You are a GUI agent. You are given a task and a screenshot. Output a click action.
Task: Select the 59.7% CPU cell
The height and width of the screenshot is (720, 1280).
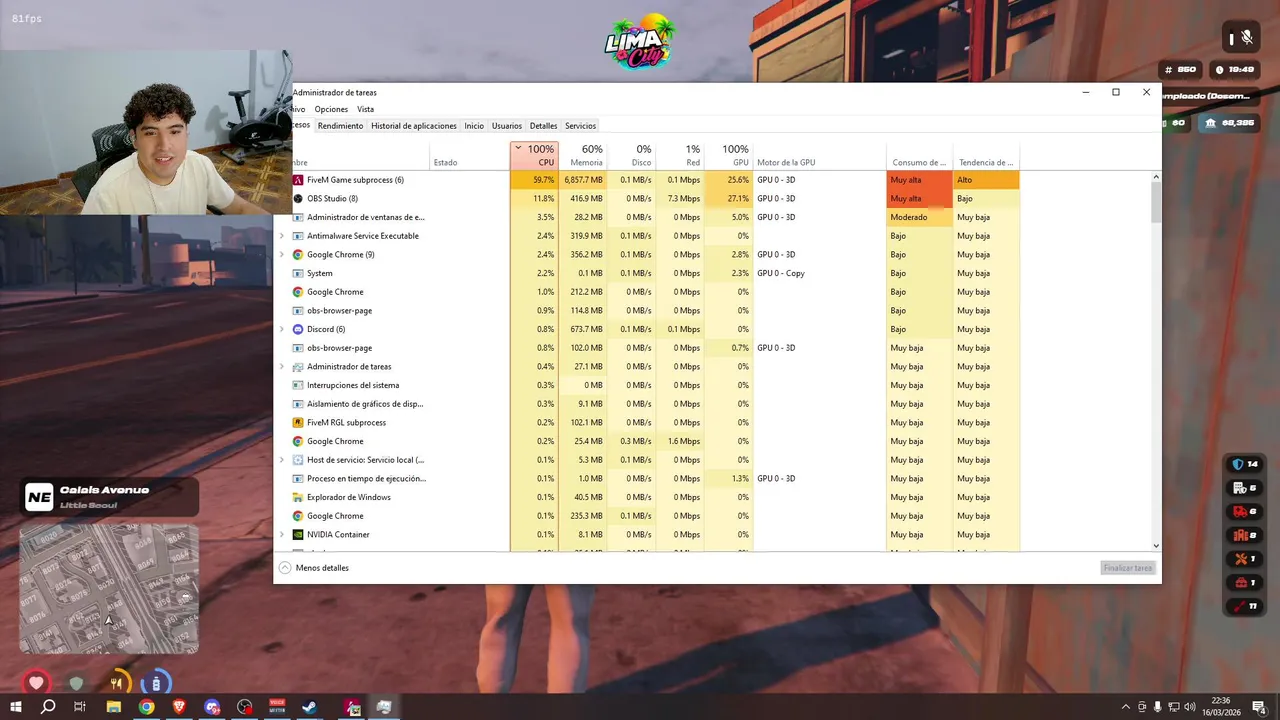pos(534,180)
